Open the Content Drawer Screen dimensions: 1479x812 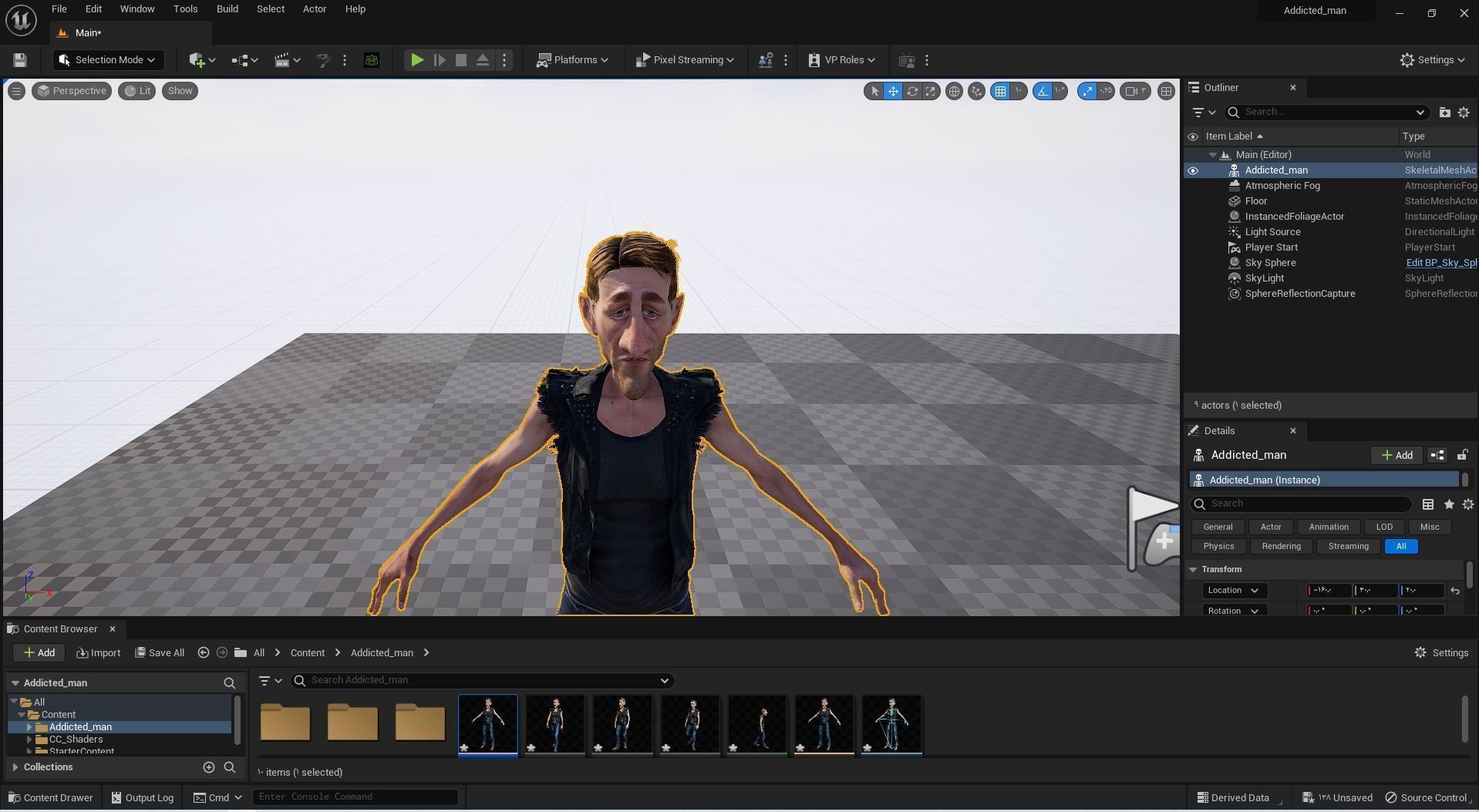50,798
